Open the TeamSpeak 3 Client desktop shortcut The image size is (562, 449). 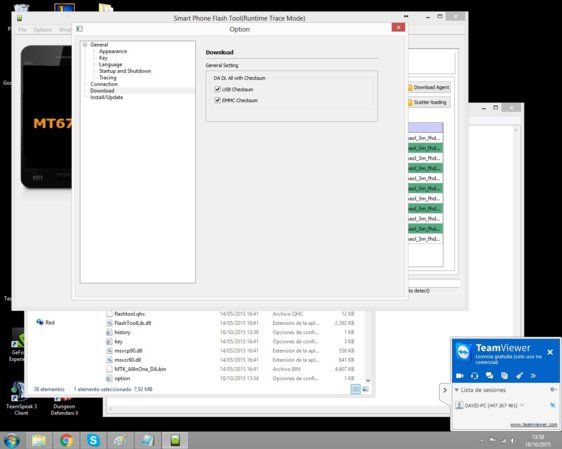tap(21, 399)
